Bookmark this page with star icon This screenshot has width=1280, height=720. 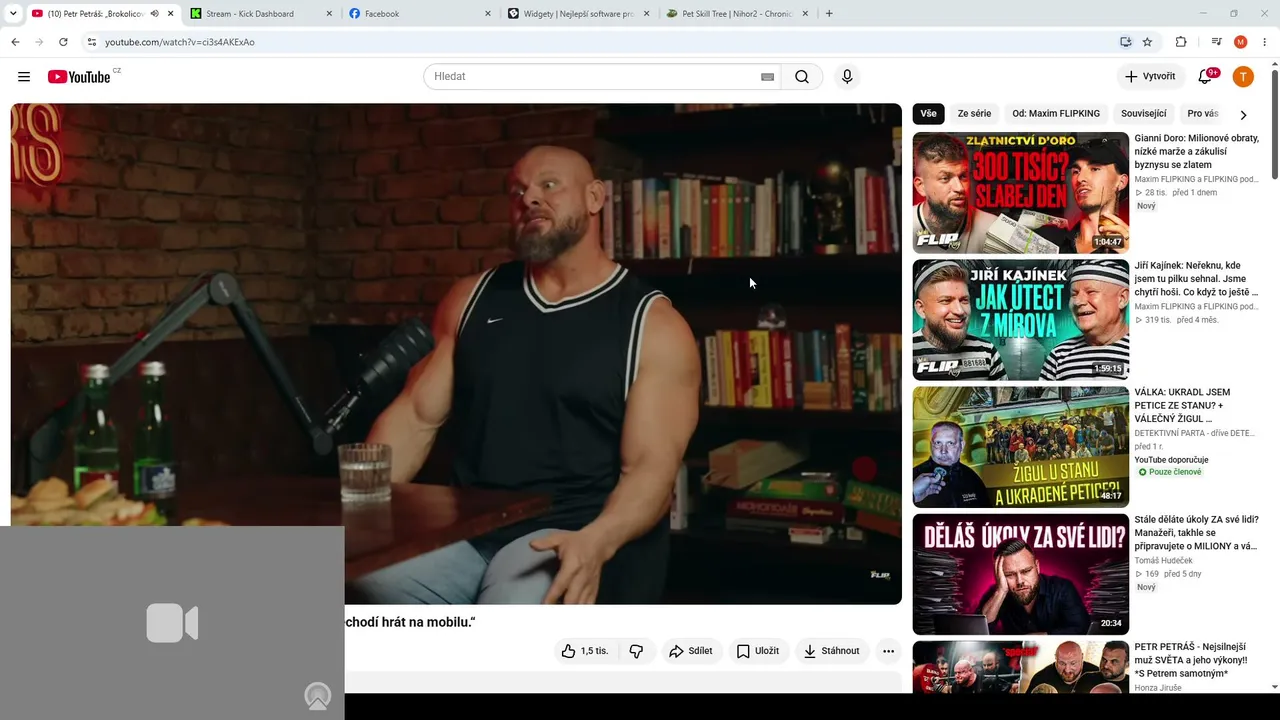[x=1147, y=42]
